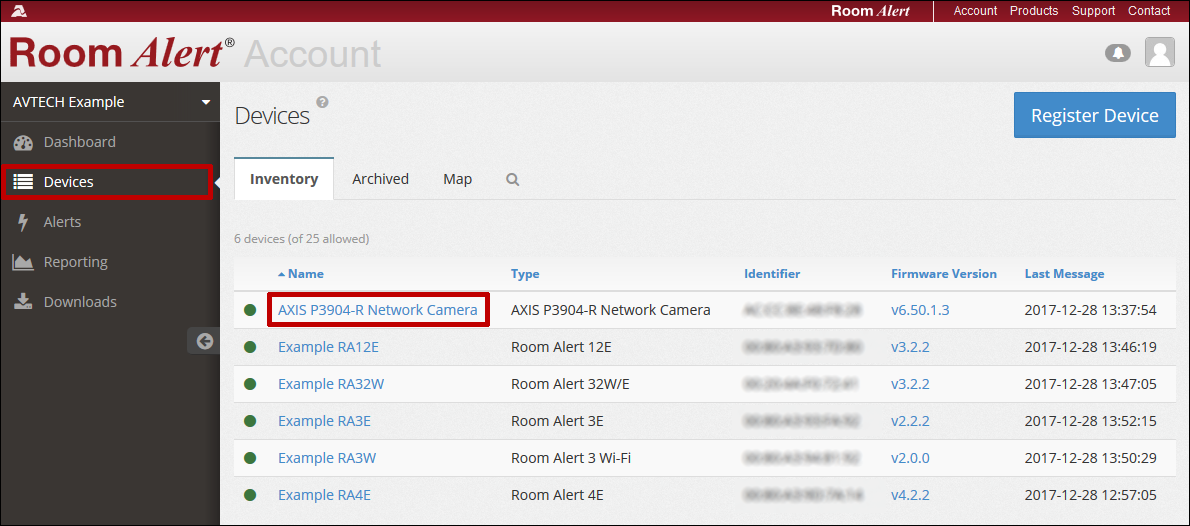This screenshot has width=1190, height=526.
Task: Click the notification bell icon
Action: click(x=1117, y=53)
